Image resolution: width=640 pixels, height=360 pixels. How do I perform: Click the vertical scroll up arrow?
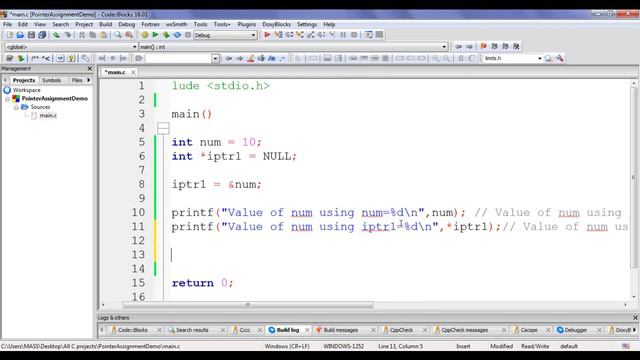pyautogui.click(x=633, y=83)
